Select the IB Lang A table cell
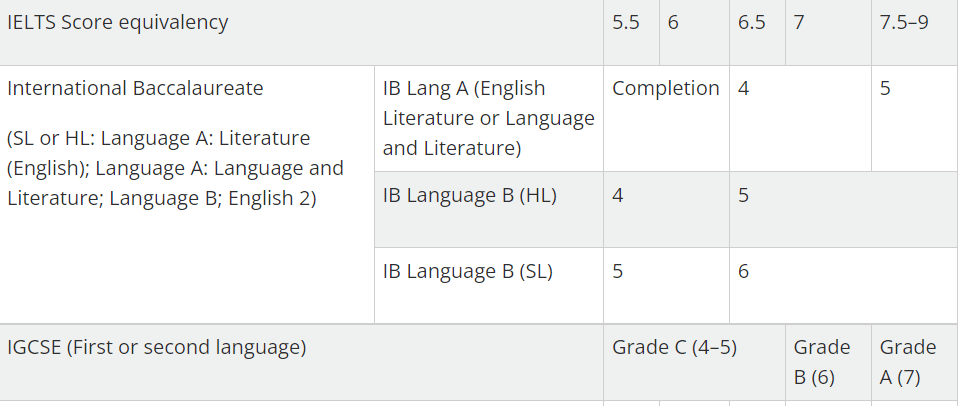This screenshot has height=406, width=958. pyautogui.click(x=489, y=118)
